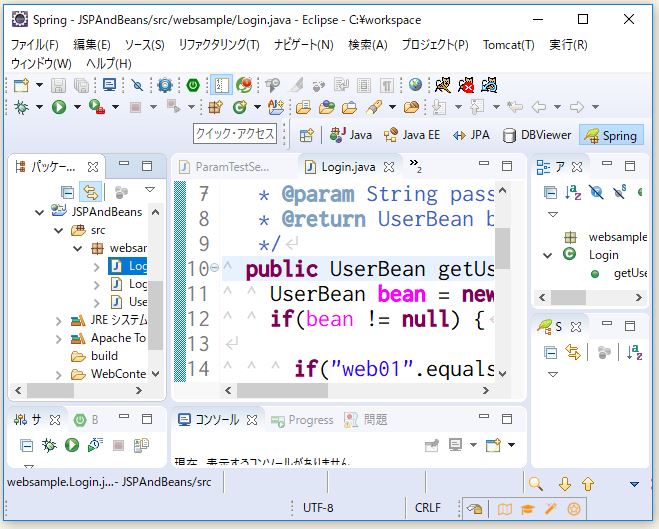Viewport: 659px width, 529px height.
Task: Click the editor vertical scrollbar thumb
Action: coord(502,247)
